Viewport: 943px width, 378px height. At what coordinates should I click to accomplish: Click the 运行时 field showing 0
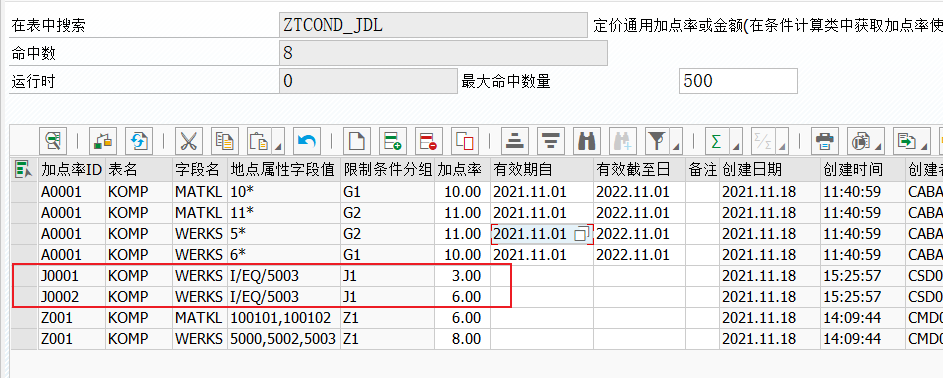coord(368,81)
